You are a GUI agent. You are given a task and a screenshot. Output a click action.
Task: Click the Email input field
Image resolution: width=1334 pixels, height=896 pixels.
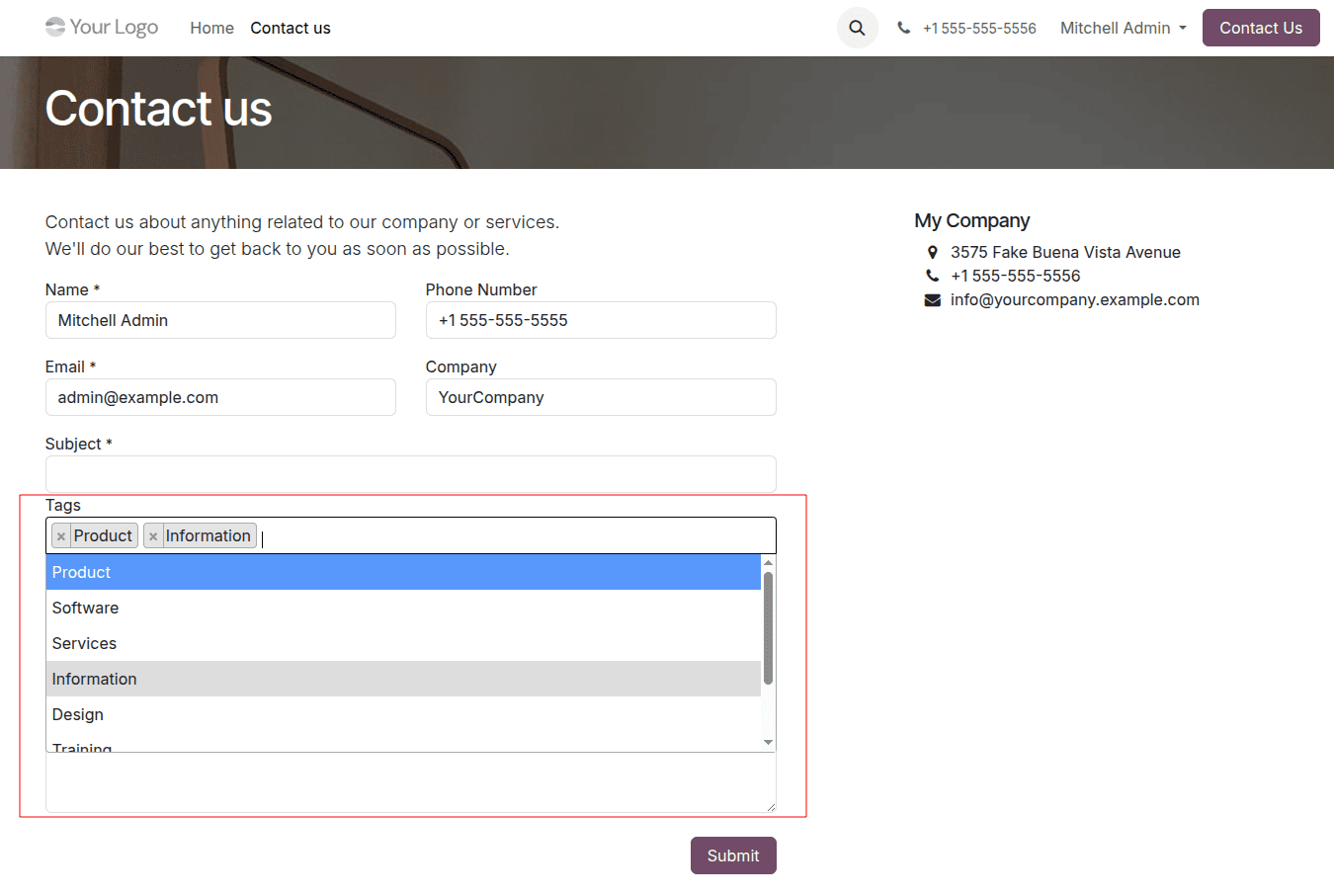(x=220, y=397)
